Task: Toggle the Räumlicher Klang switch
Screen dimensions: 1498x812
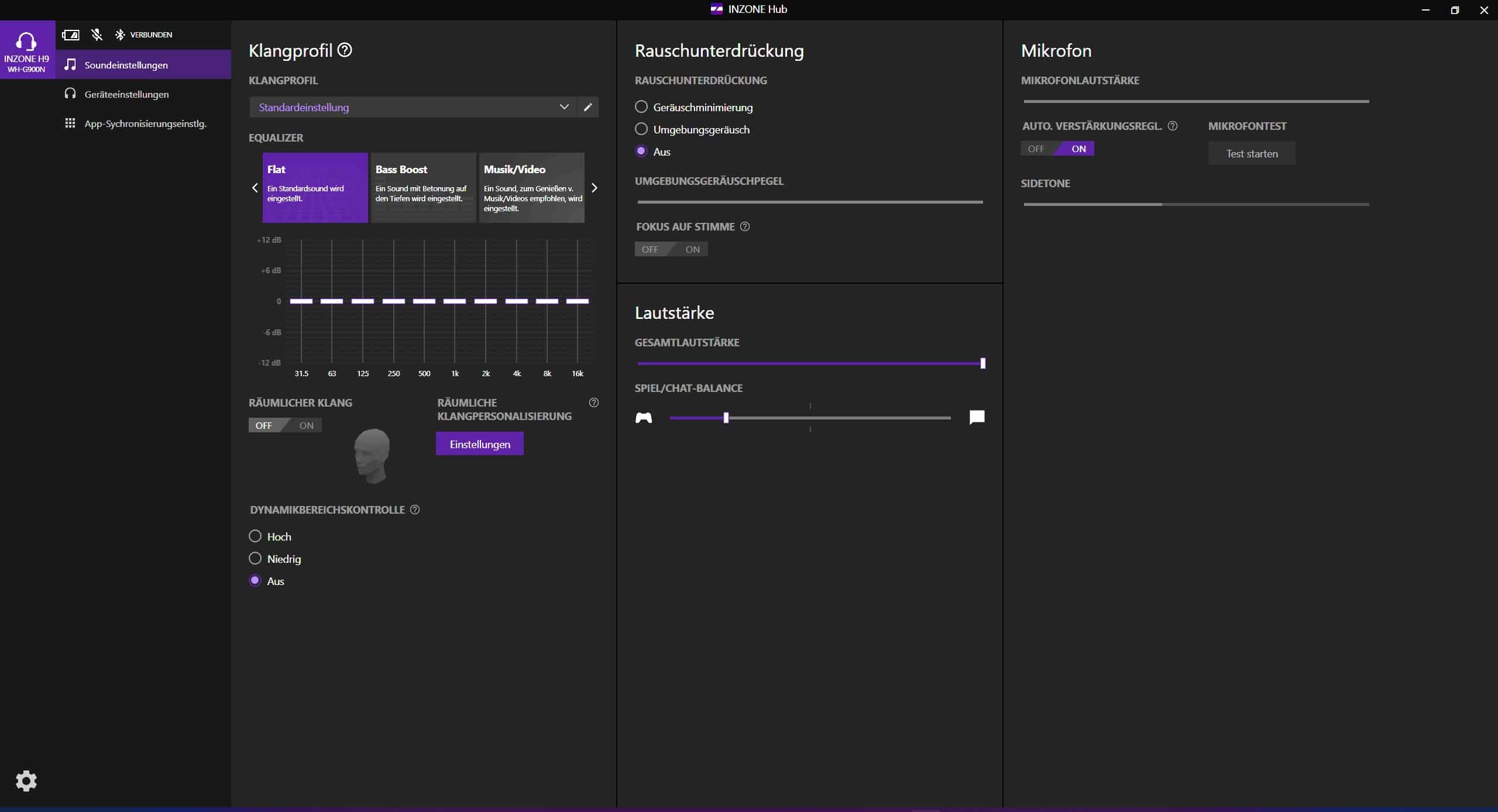Action: (x=285, y=425)
